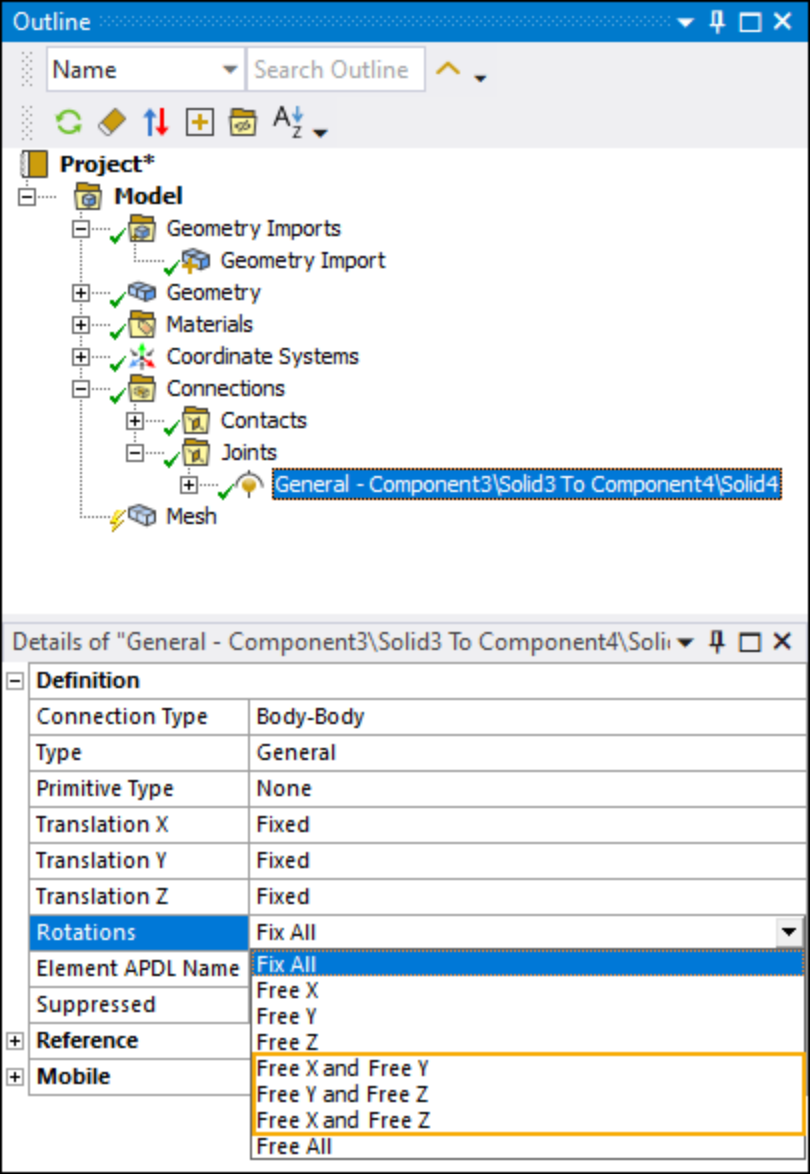
Task: Select General - Component3\Solid3 To Component4\Solid4 joint
Action: [527, 485]
